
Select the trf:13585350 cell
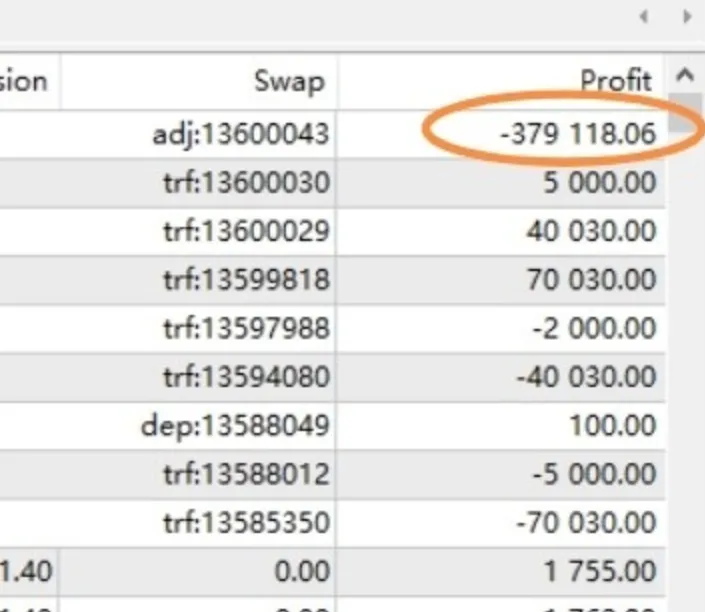[246, 523]
